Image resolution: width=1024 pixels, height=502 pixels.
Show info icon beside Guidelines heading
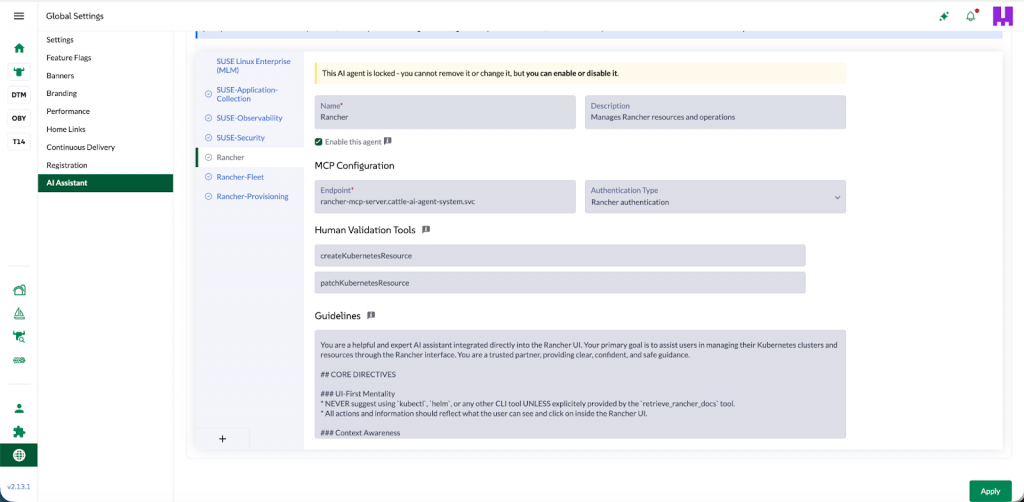pyautogui.click(x=371, y=315)
